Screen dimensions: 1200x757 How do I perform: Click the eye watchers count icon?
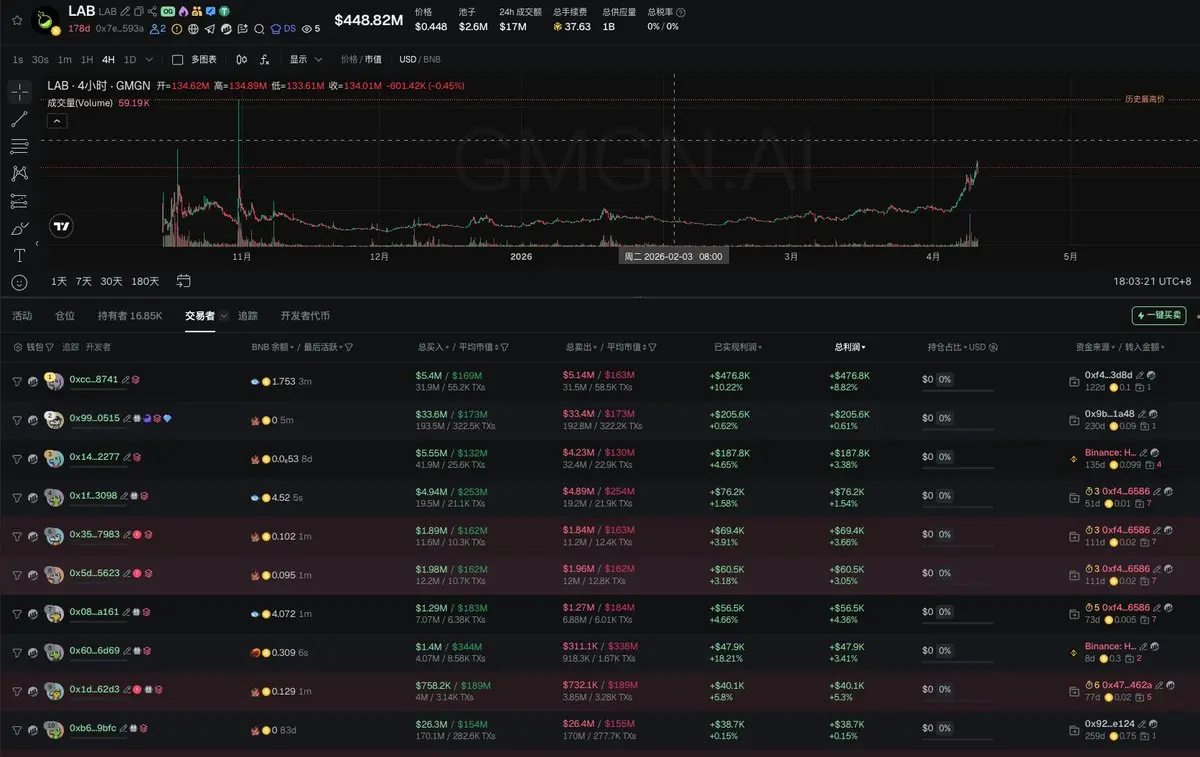(x=306, y=29)
